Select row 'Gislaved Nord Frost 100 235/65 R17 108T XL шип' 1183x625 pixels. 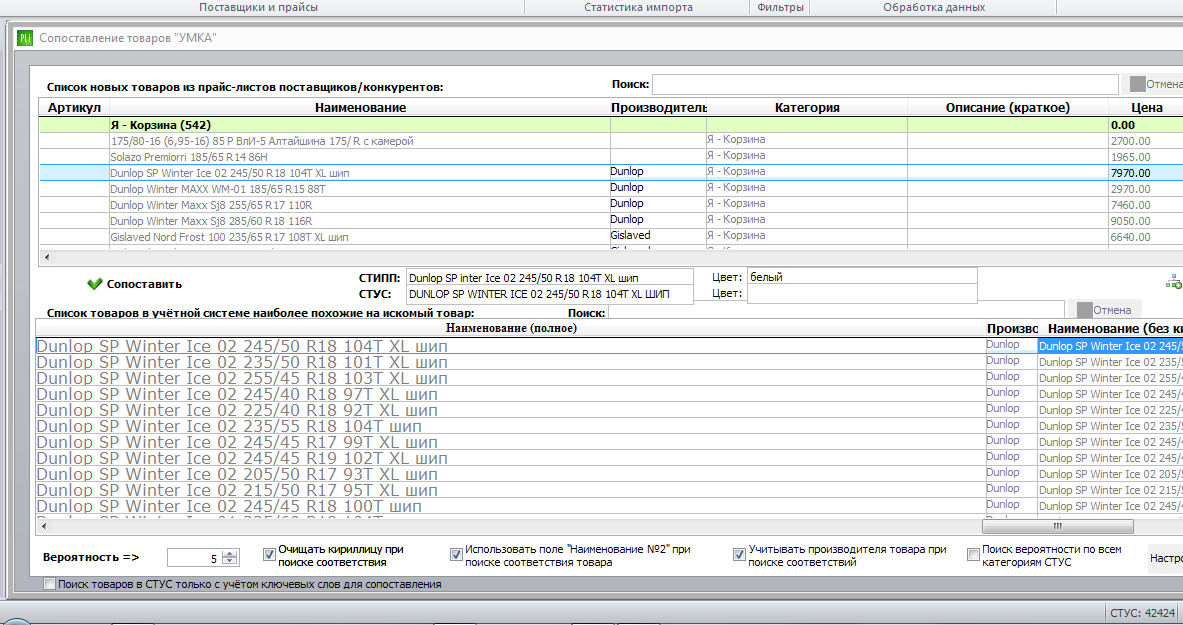pyautogui.click(x=611, y=236)
